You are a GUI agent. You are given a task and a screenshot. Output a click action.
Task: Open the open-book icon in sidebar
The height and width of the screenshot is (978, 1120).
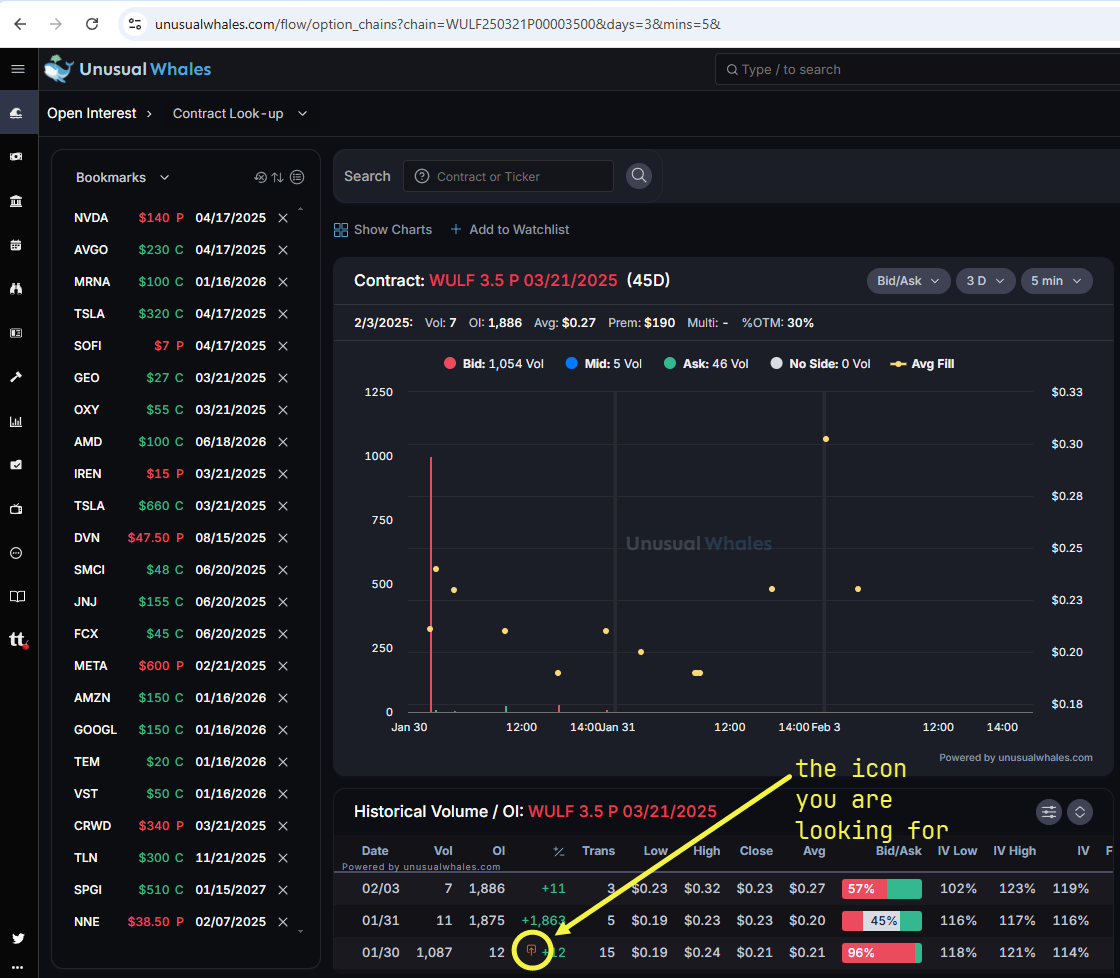18,597
